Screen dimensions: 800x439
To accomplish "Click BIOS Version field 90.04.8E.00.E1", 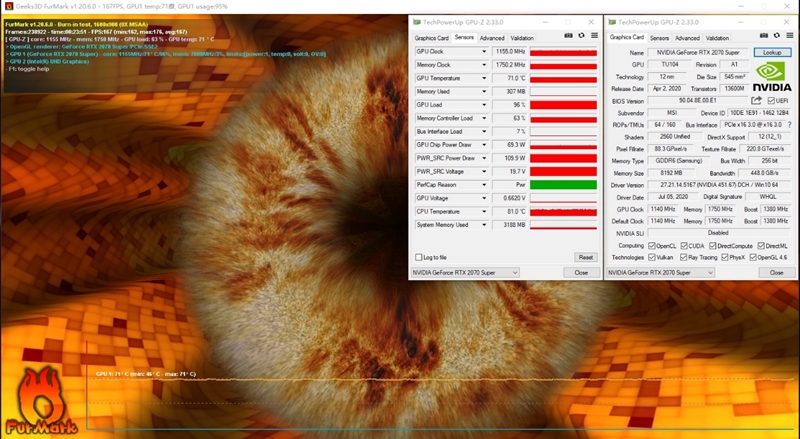I will (697, 101).
